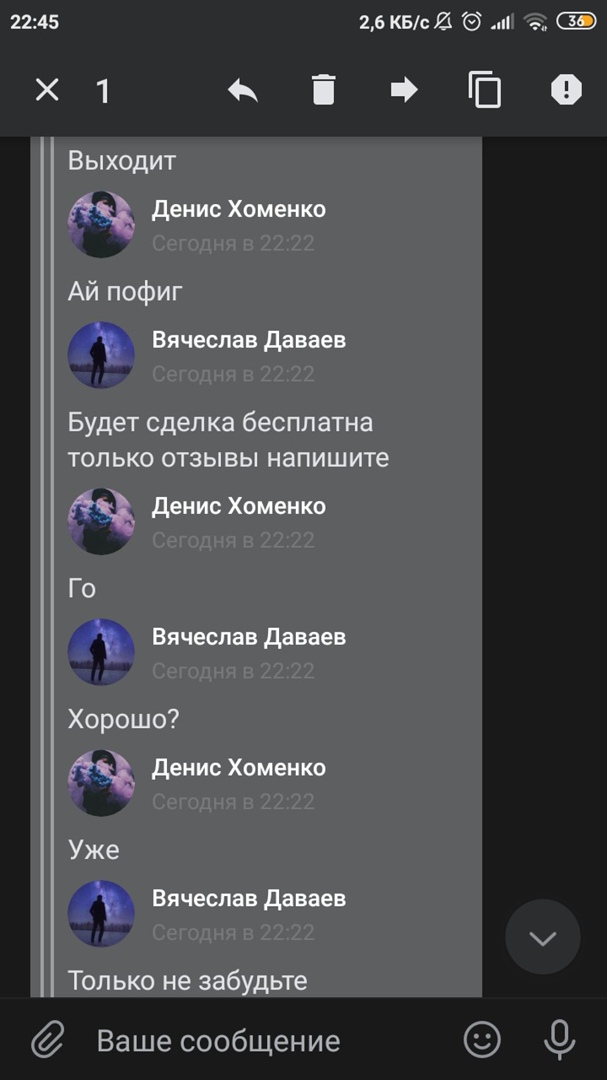
Task: Jump to latest messages with down chevron
Action: click(x=543, y=937)
